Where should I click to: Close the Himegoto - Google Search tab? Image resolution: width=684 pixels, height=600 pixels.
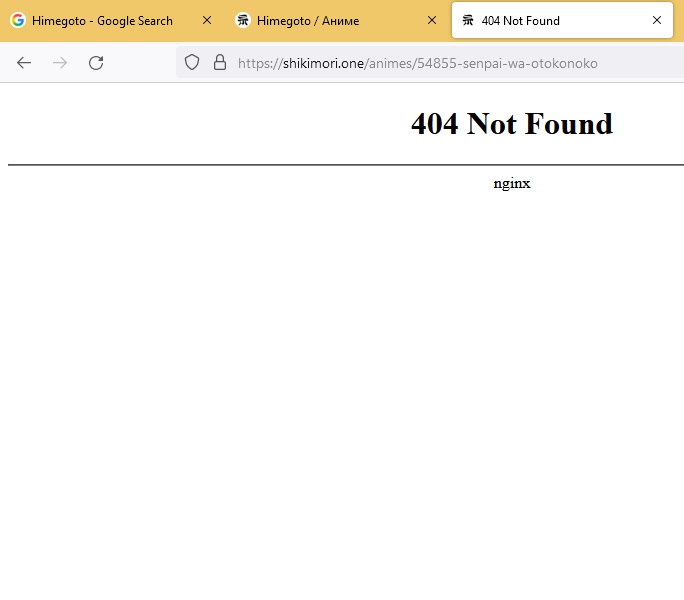207,20
